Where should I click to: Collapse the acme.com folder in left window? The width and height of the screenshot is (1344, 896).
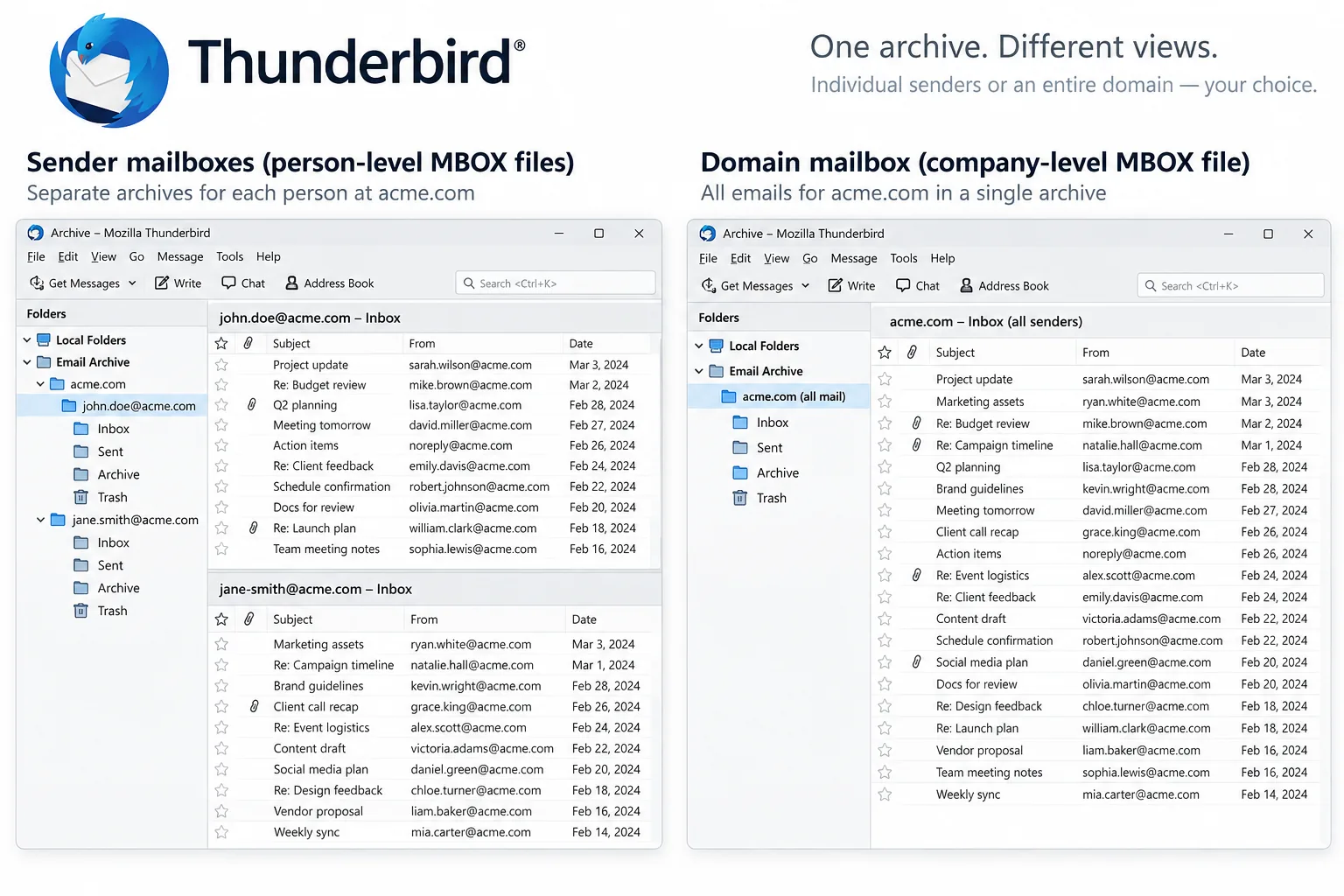tap(40, 384)
